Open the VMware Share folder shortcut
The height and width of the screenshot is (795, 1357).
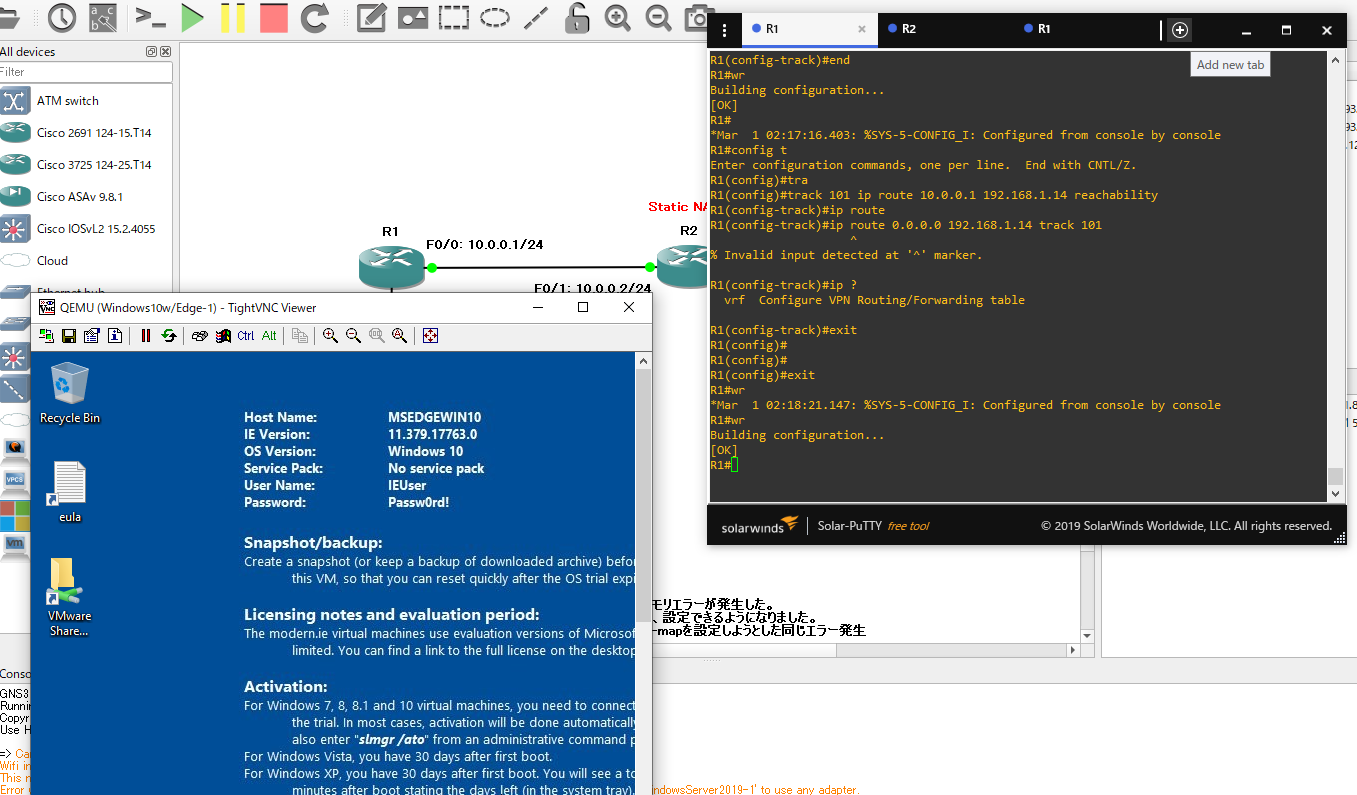click(69, 597)
